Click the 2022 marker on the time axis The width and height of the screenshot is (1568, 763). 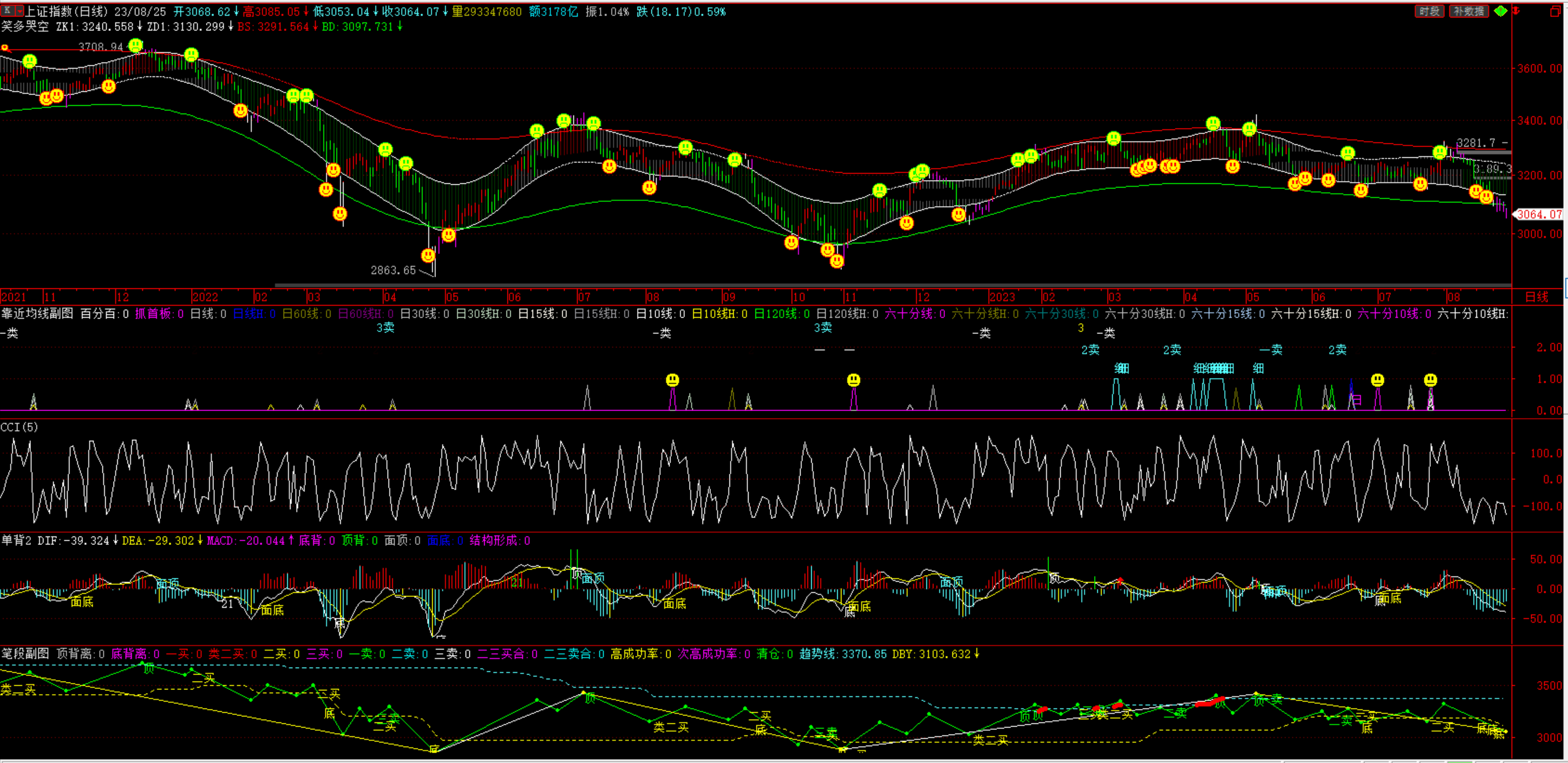205,297
